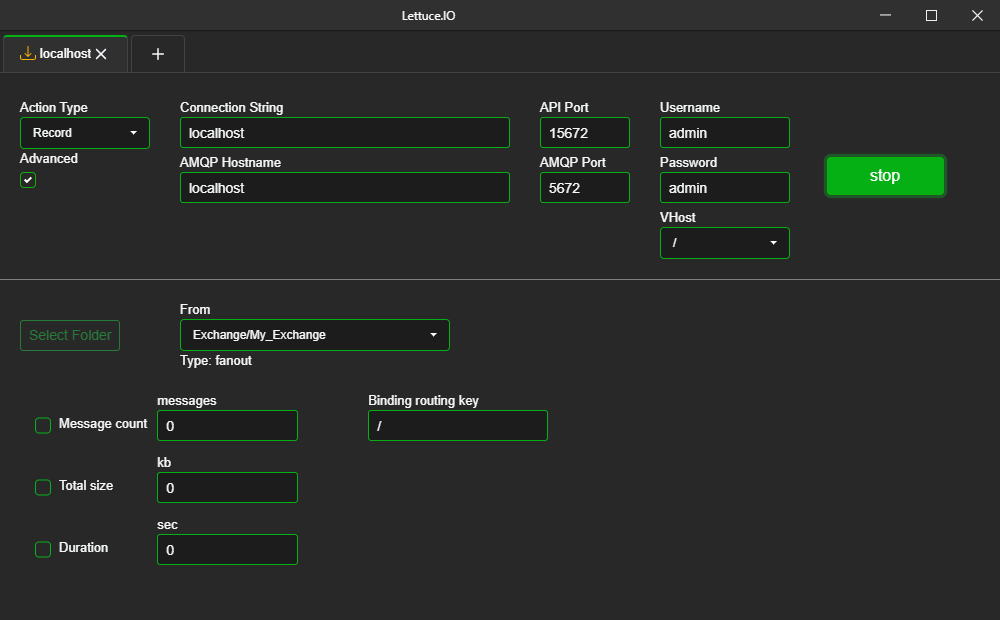Click the AMQP Hostname input field
Image resolution: width=1000 pixels, height=620 pixels.
coord(344,188)
